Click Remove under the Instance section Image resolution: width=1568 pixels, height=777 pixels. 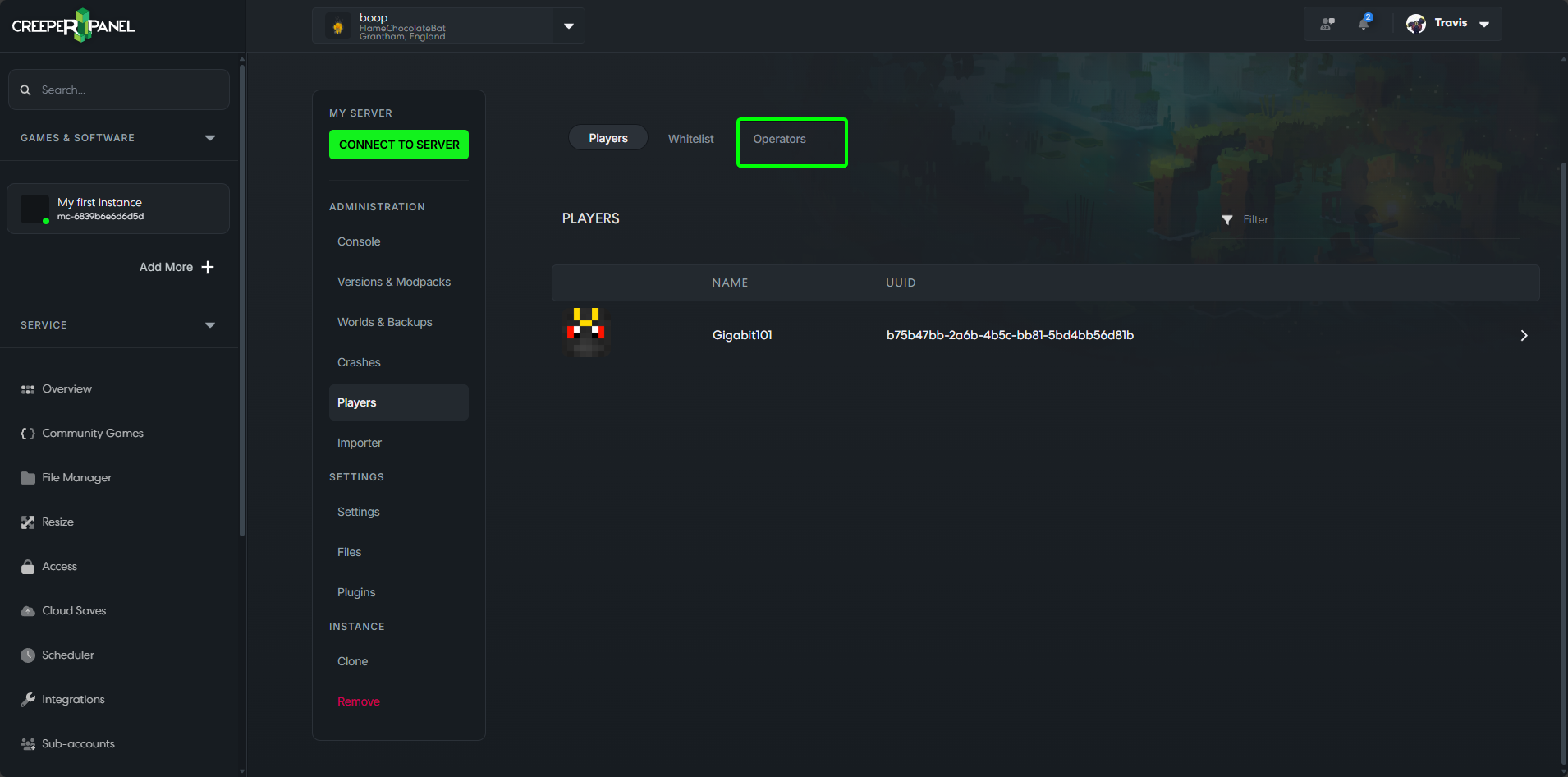click(358, 701)
